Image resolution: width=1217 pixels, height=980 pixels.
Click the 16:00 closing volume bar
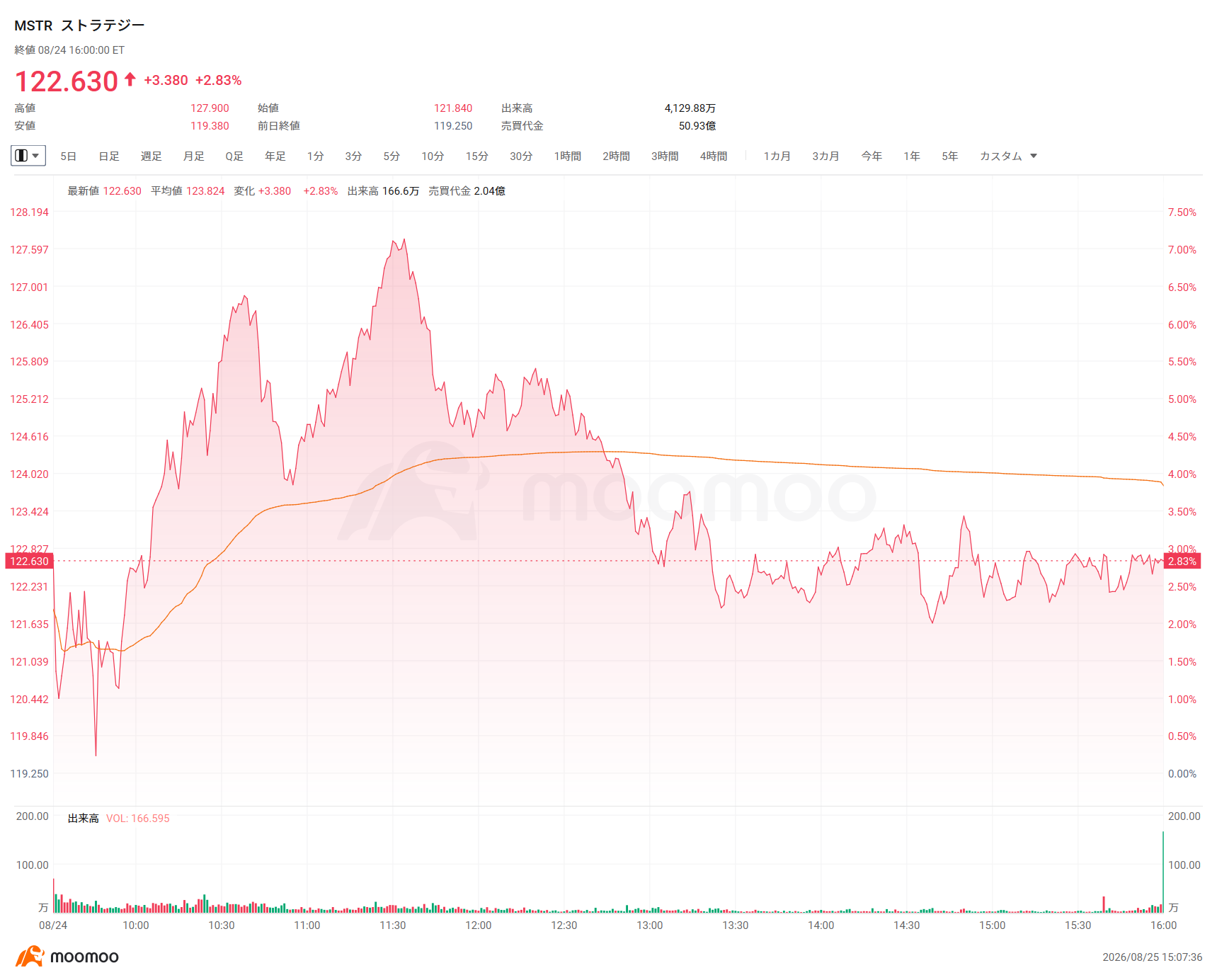[x=1162, y=872]
